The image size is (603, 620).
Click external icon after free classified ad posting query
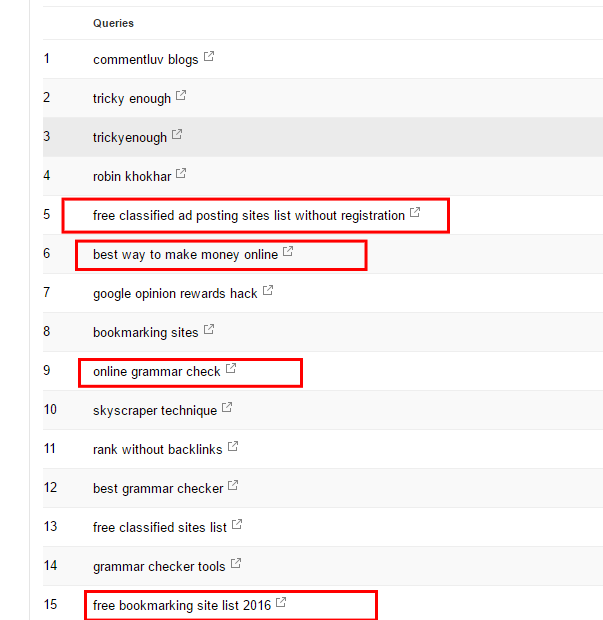[x=415, y=212]
